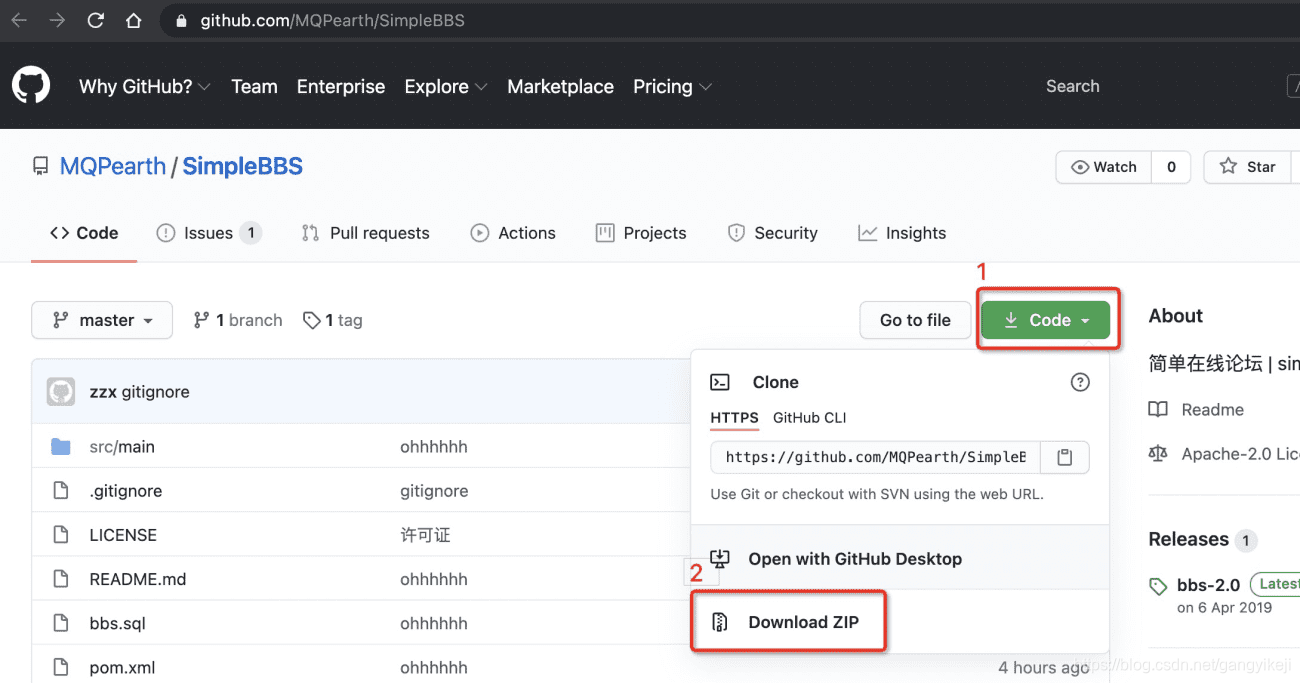Copy the clone URL with the clipboard icon
Viewport: 1300px width, 683px height.
click(x=1065, y=457)
